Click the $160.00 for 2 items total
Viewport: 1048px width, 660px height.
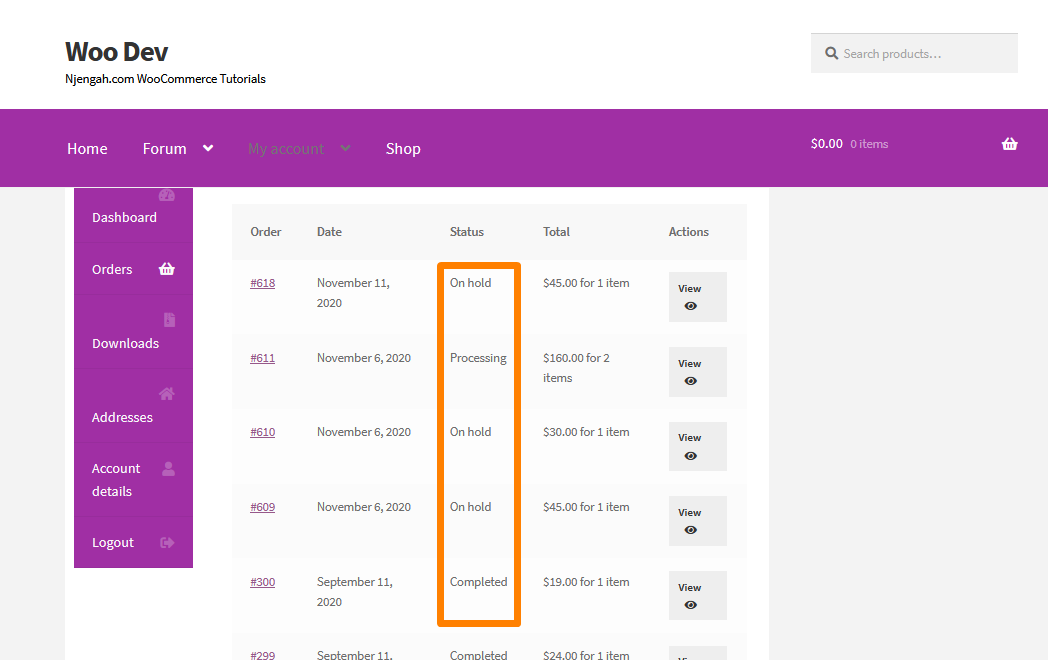576,368
